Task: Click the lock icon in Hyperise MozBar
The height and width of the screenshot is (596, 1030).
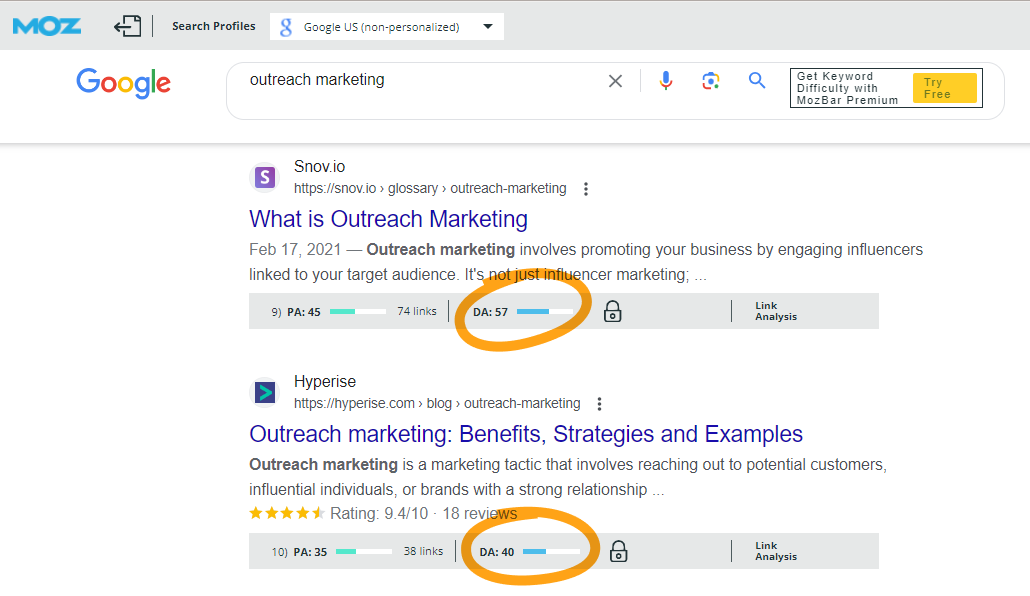Action: pos(619,551)
